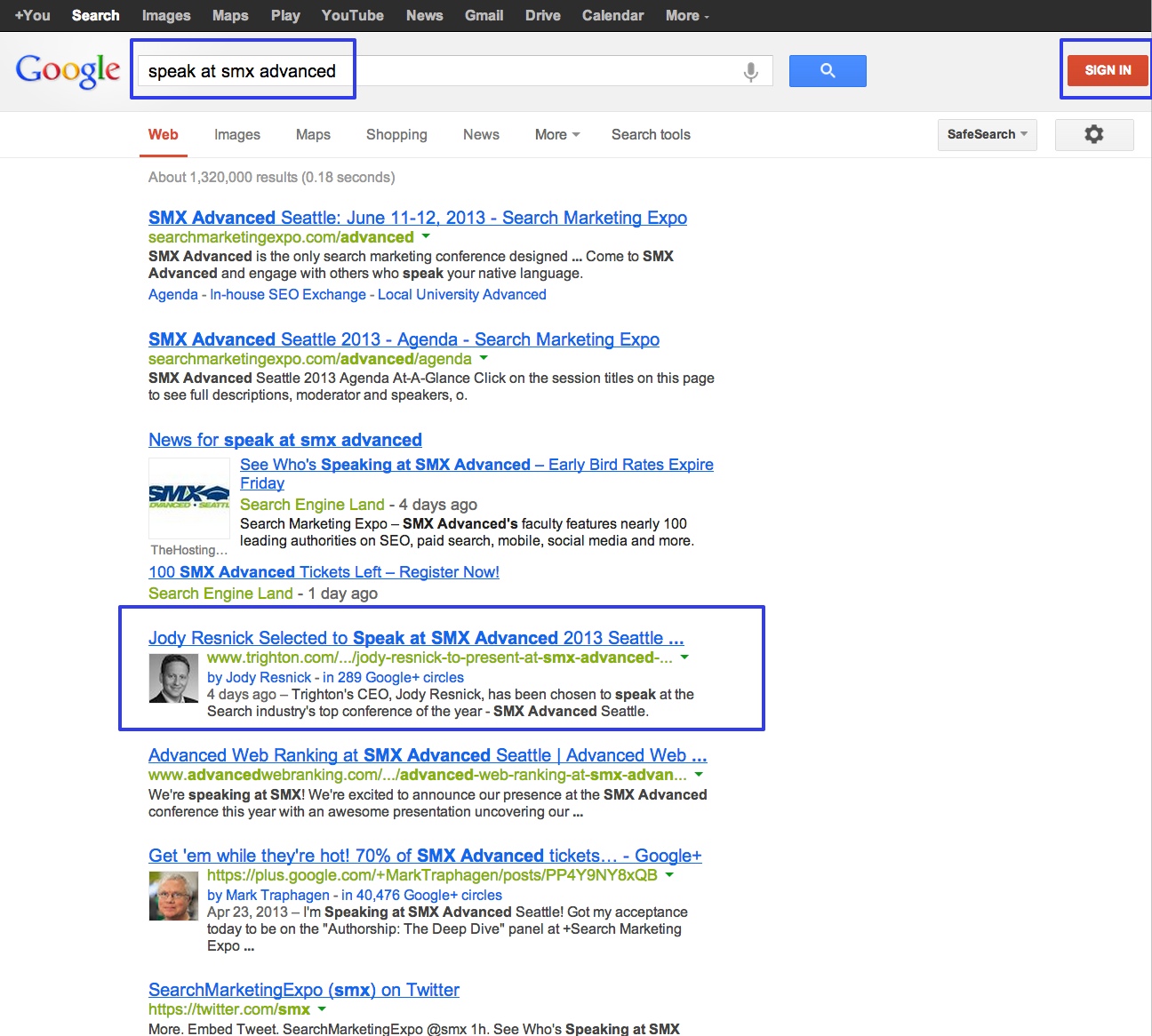
Task: Open Jody Resnick author photo
Action: coord(173,678)
